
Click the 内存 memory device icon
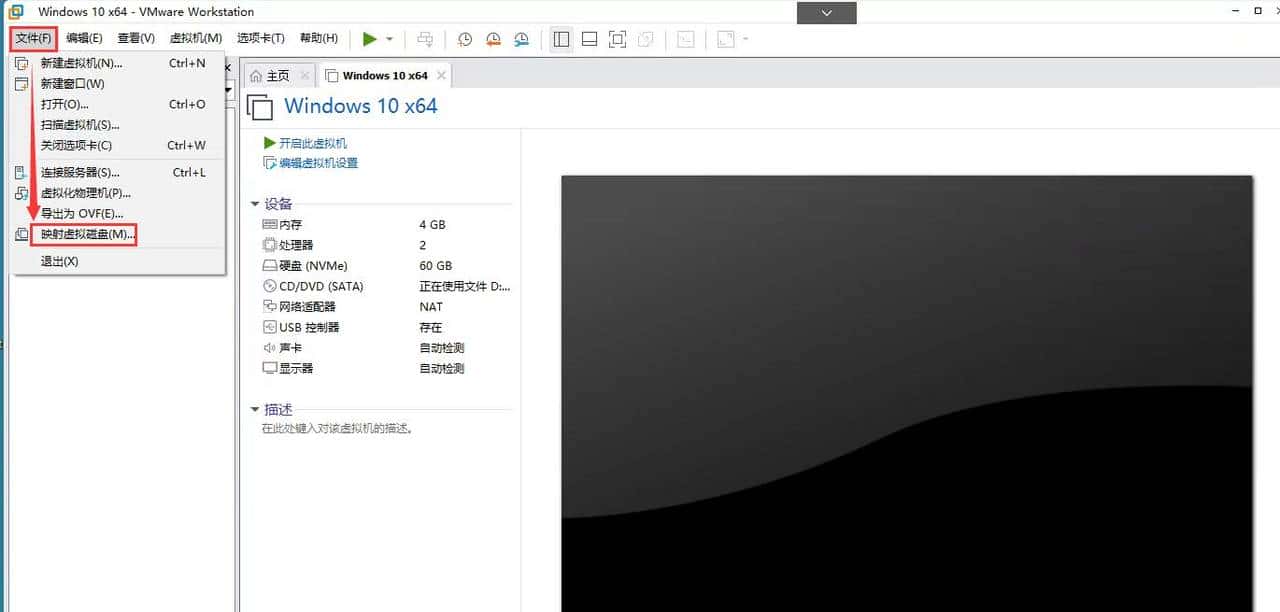click(x=270, y=224)
